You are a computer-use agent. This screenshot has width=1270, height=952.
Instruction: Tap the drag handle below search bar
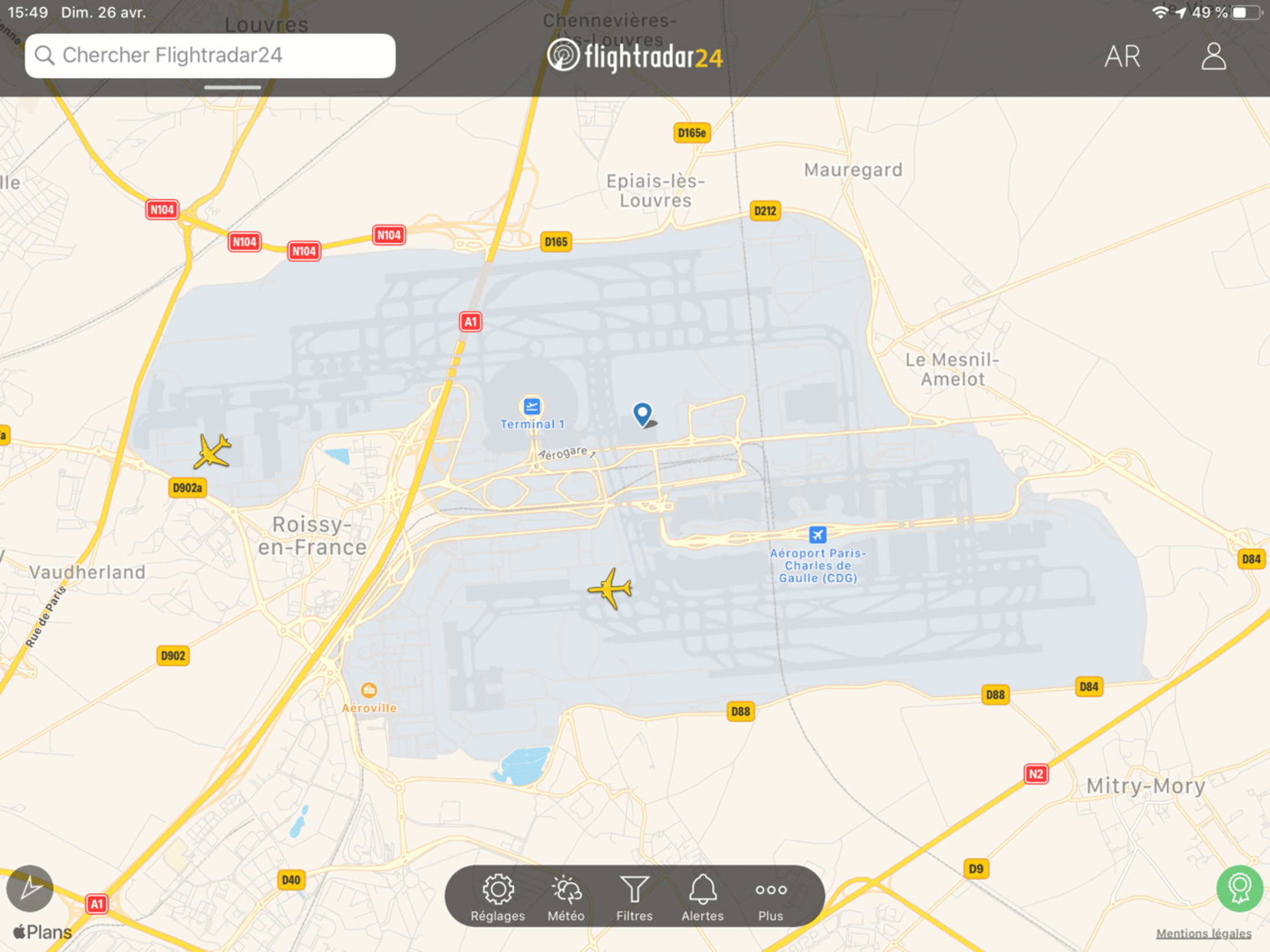(233, 88)
